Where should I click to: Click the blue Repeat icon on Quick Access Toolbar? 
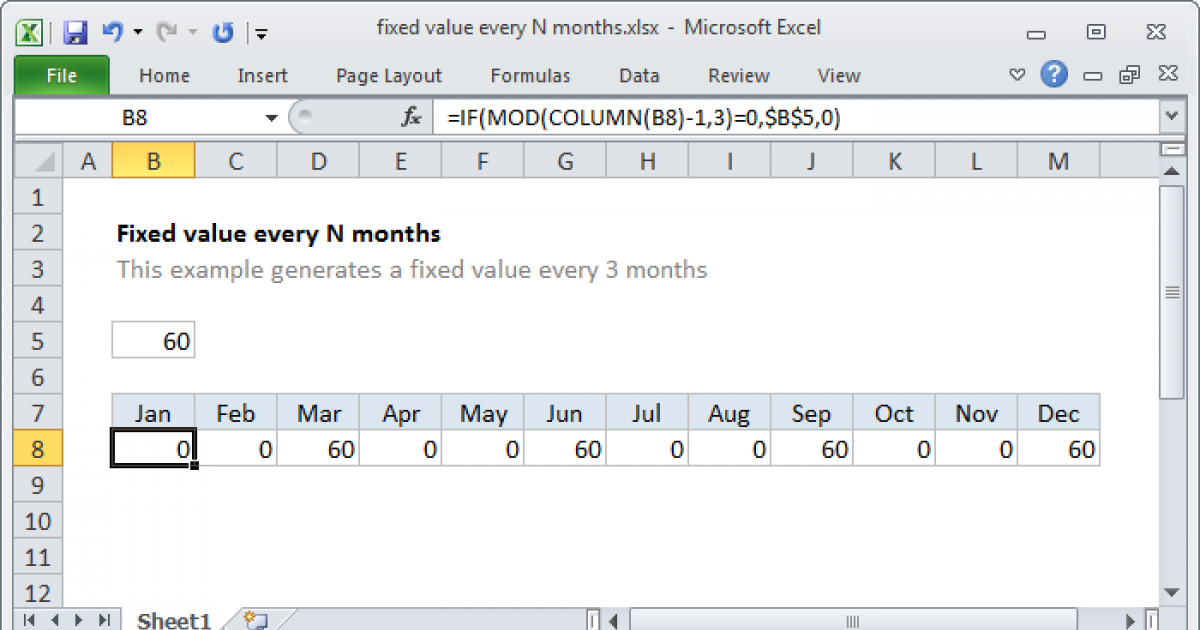click(222, 31)
